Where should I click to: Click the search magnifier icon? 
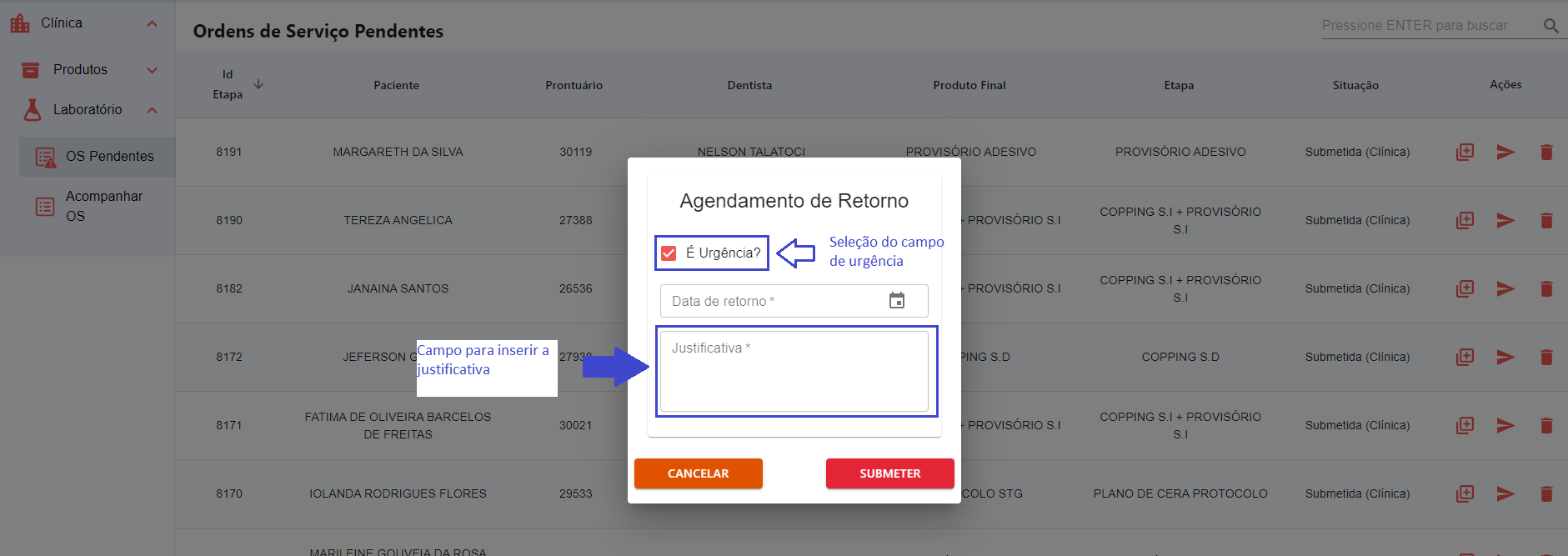(1550, 26)
